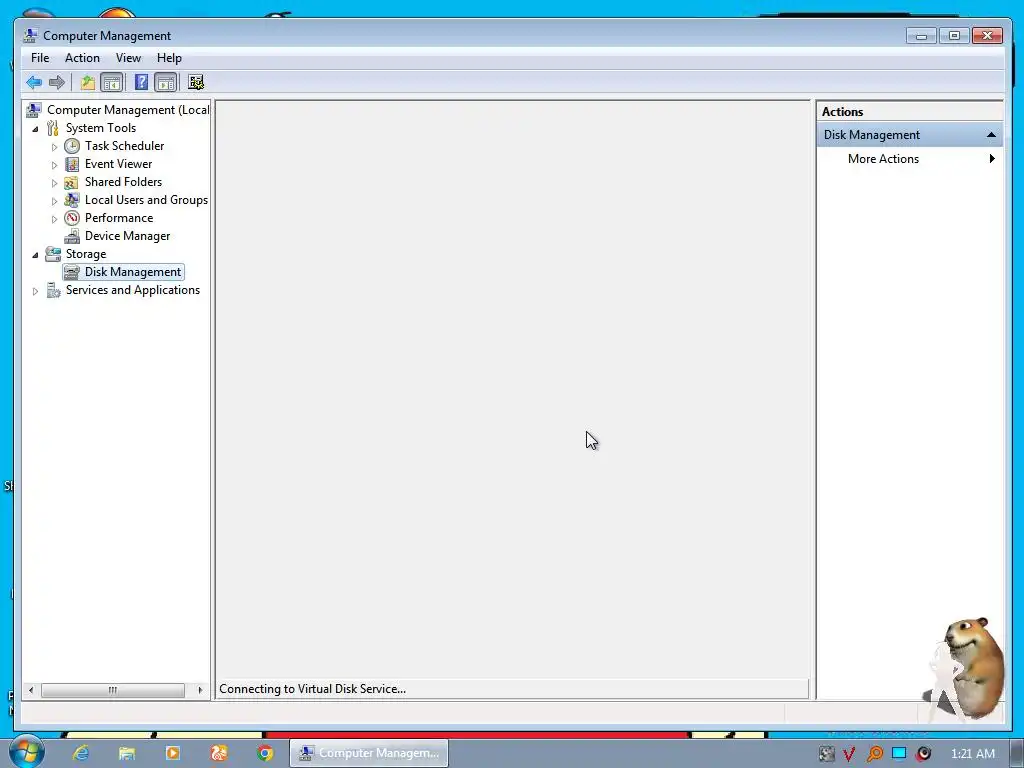The width and height of the screenshot is (1024, 768).
Task: Collapse the Disk Management actions section
Action: pos(991,135)
